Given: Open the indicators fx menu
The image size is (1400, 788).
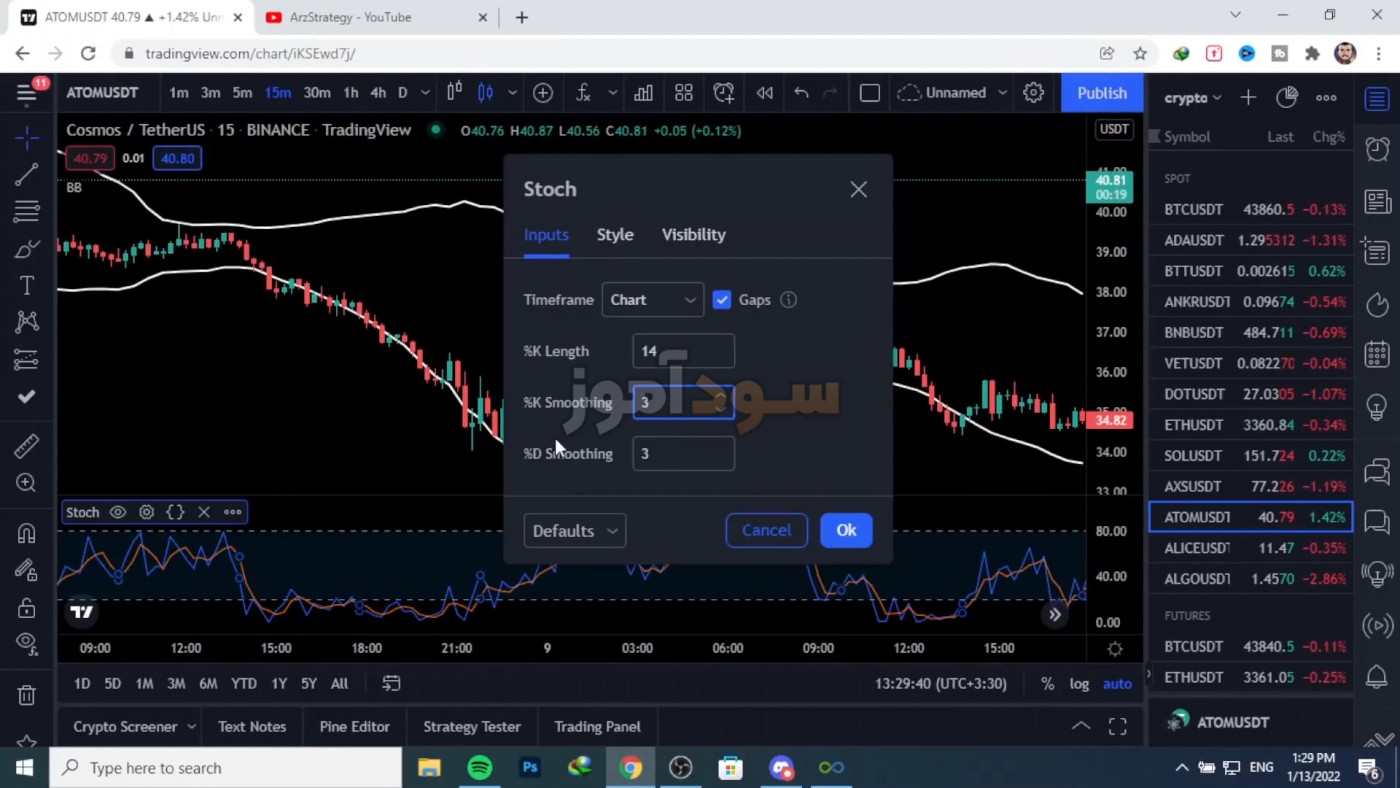Looking at the screenshot, I should tap(583, 93).
